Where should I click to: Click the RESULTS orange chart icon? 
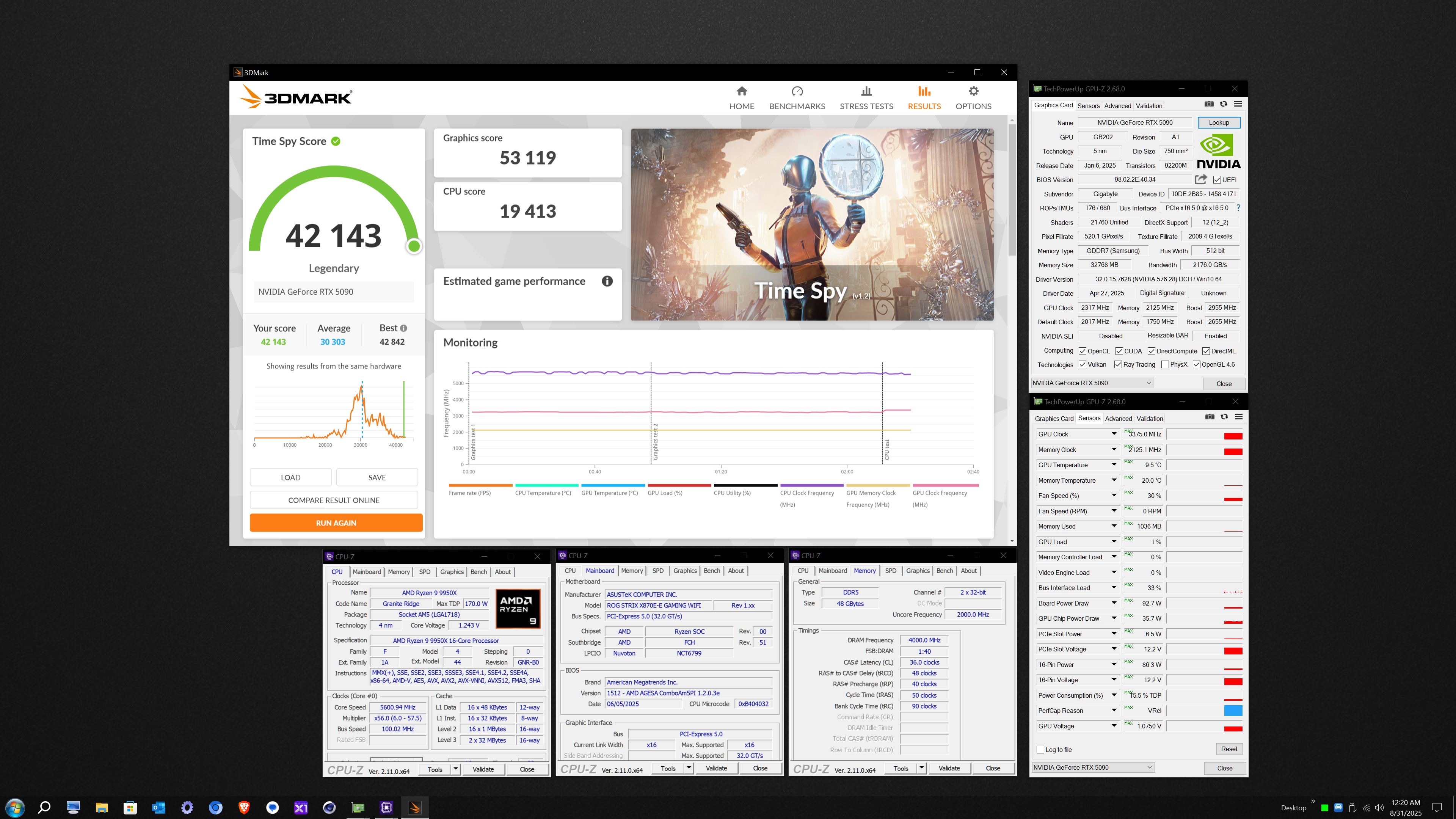pos(924,91)
